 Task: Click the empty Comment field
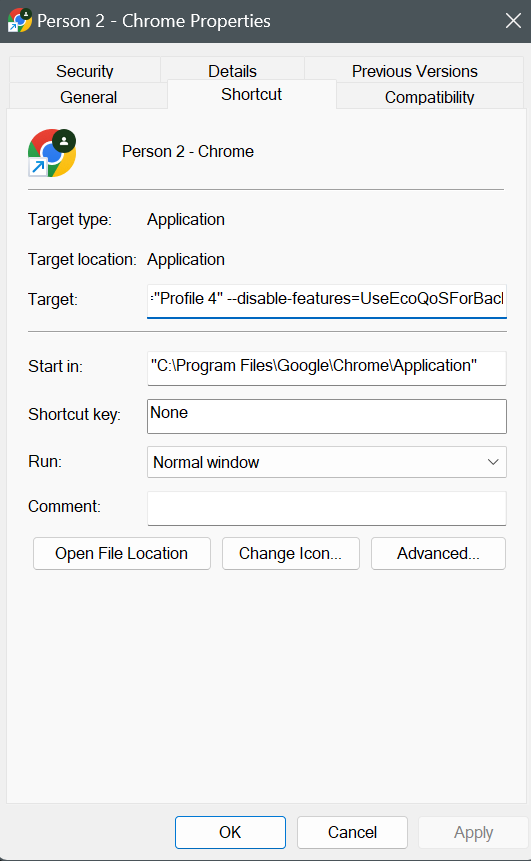coord(327,508)
